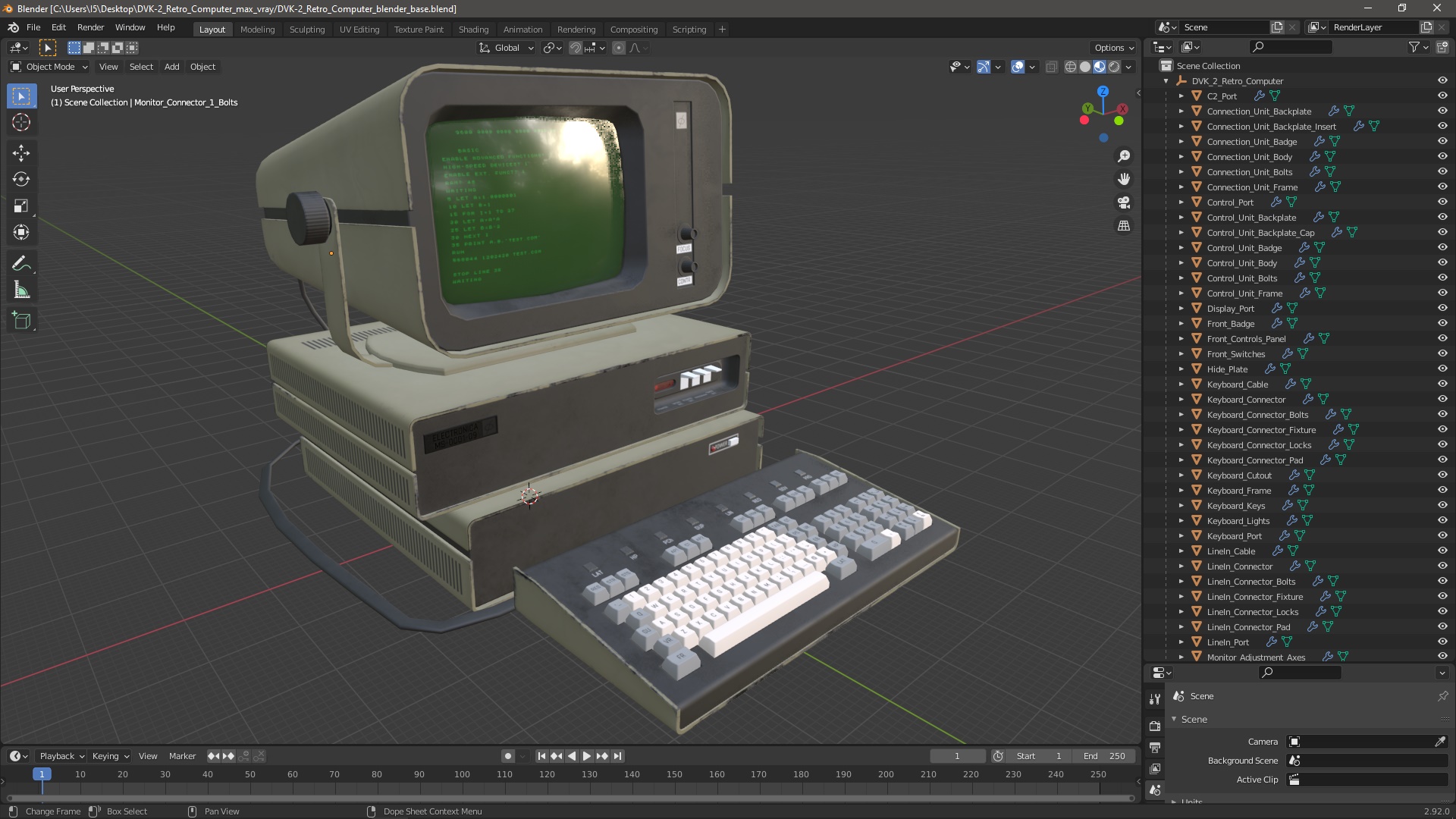Click the current frame playhead marker
The height and width of the screenshot is (819, 1456).
tap(42, 774)
